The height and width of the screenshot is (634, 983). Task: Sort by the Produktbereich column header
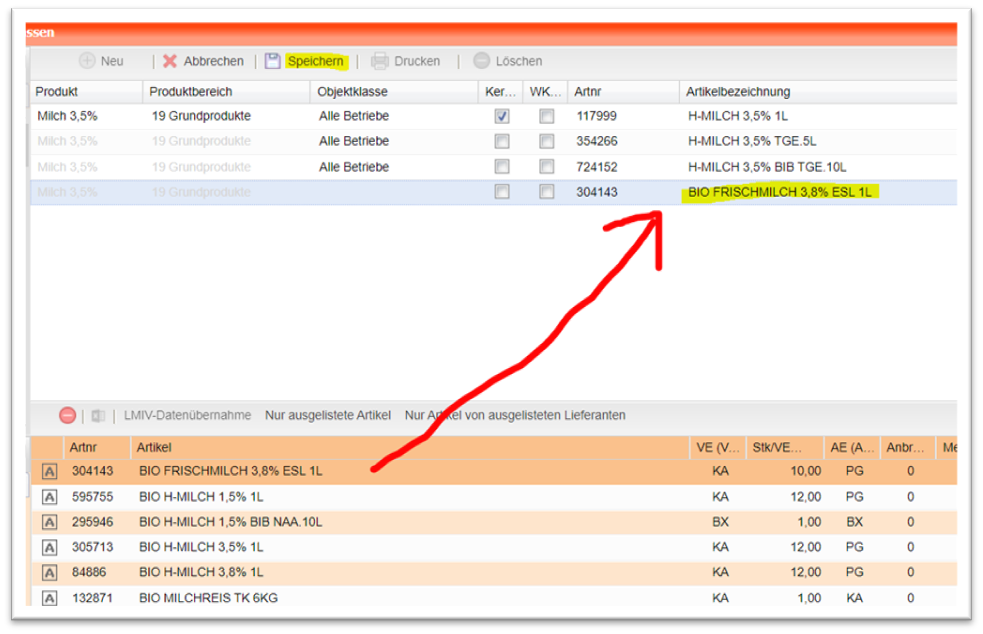click(190, 92)
